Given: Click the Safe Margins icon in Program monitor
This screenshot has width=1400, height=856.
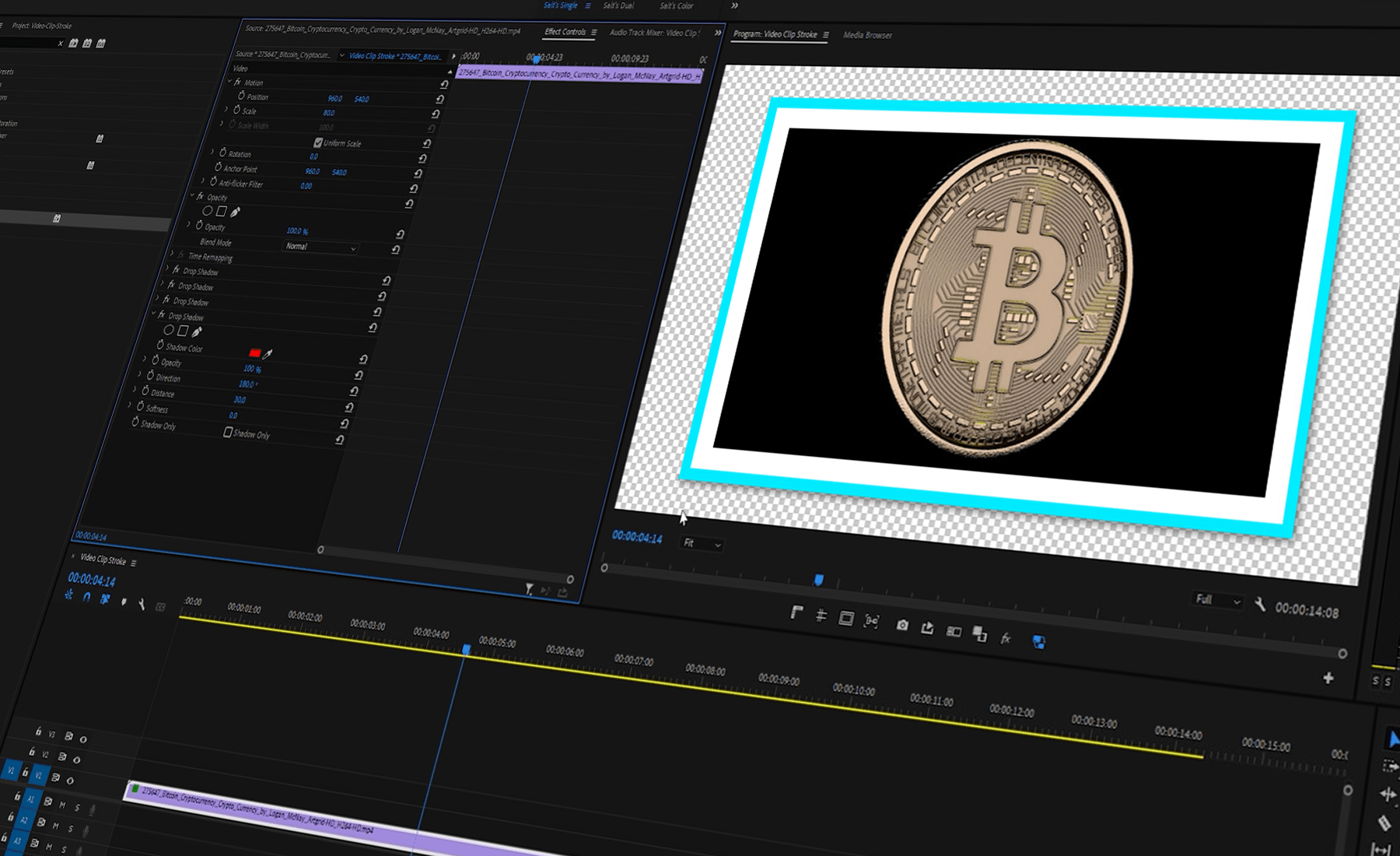Looking at the screenshot, I should pyautogui.click(x=846, y=619).
